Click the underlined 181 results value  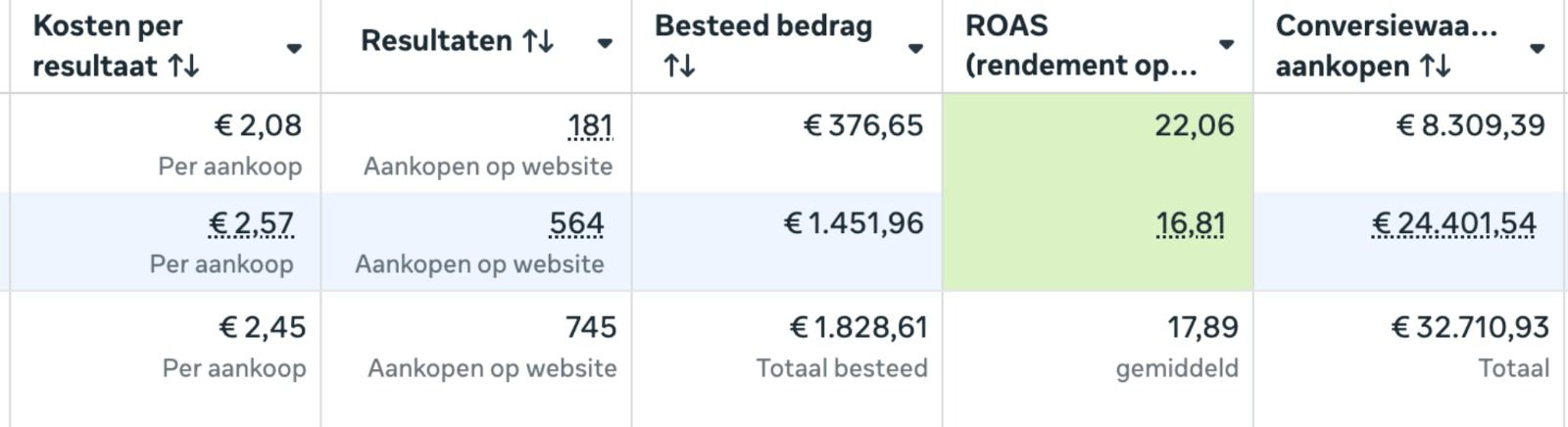(590, 126)
